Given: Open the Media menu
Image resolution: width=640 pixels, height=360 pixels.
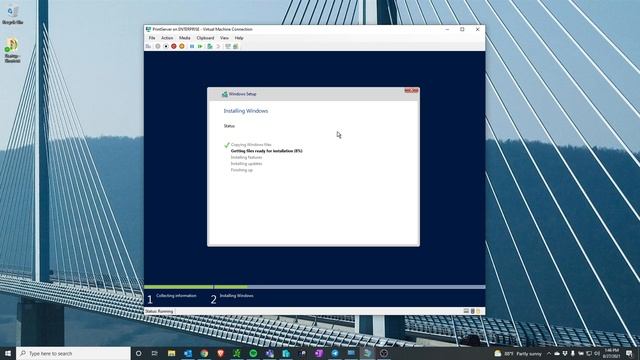Looking at the screenshot, I should click(184, 38).
